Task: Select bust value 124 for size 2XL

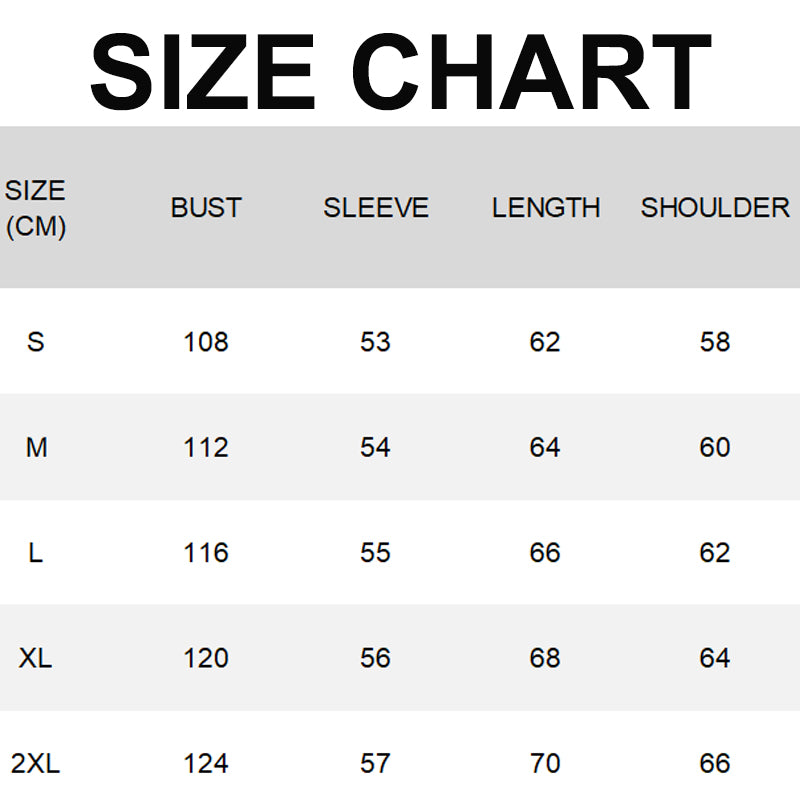Action: tap(206, 764)
